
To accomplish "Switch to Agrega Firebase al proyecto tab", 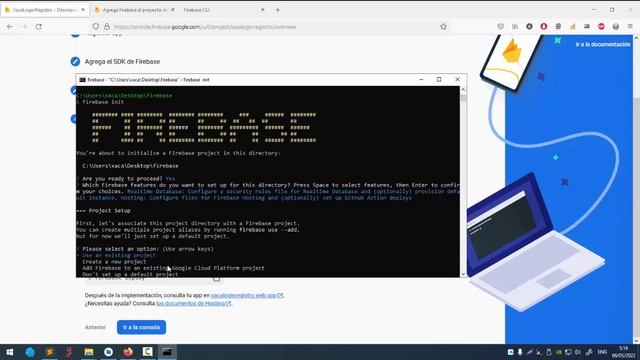I will [134, 10].
